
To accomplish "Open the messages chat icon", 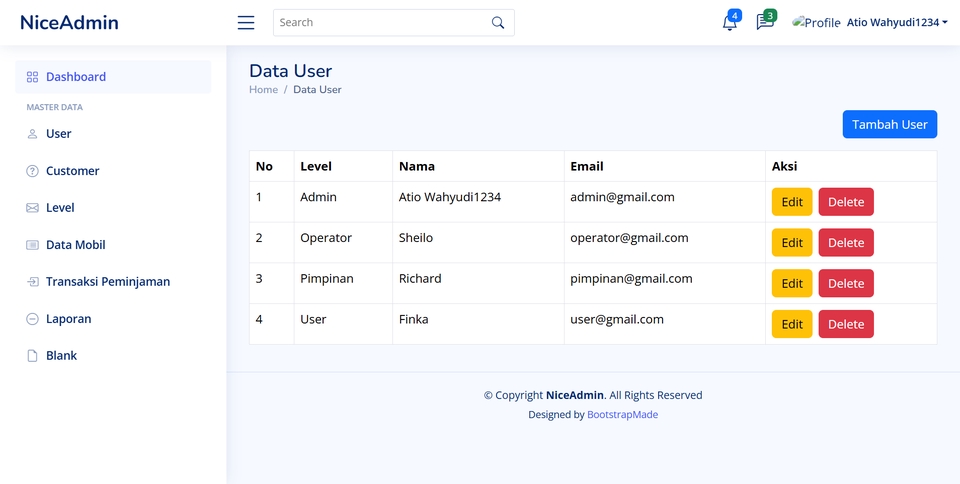I will [765, 22].
